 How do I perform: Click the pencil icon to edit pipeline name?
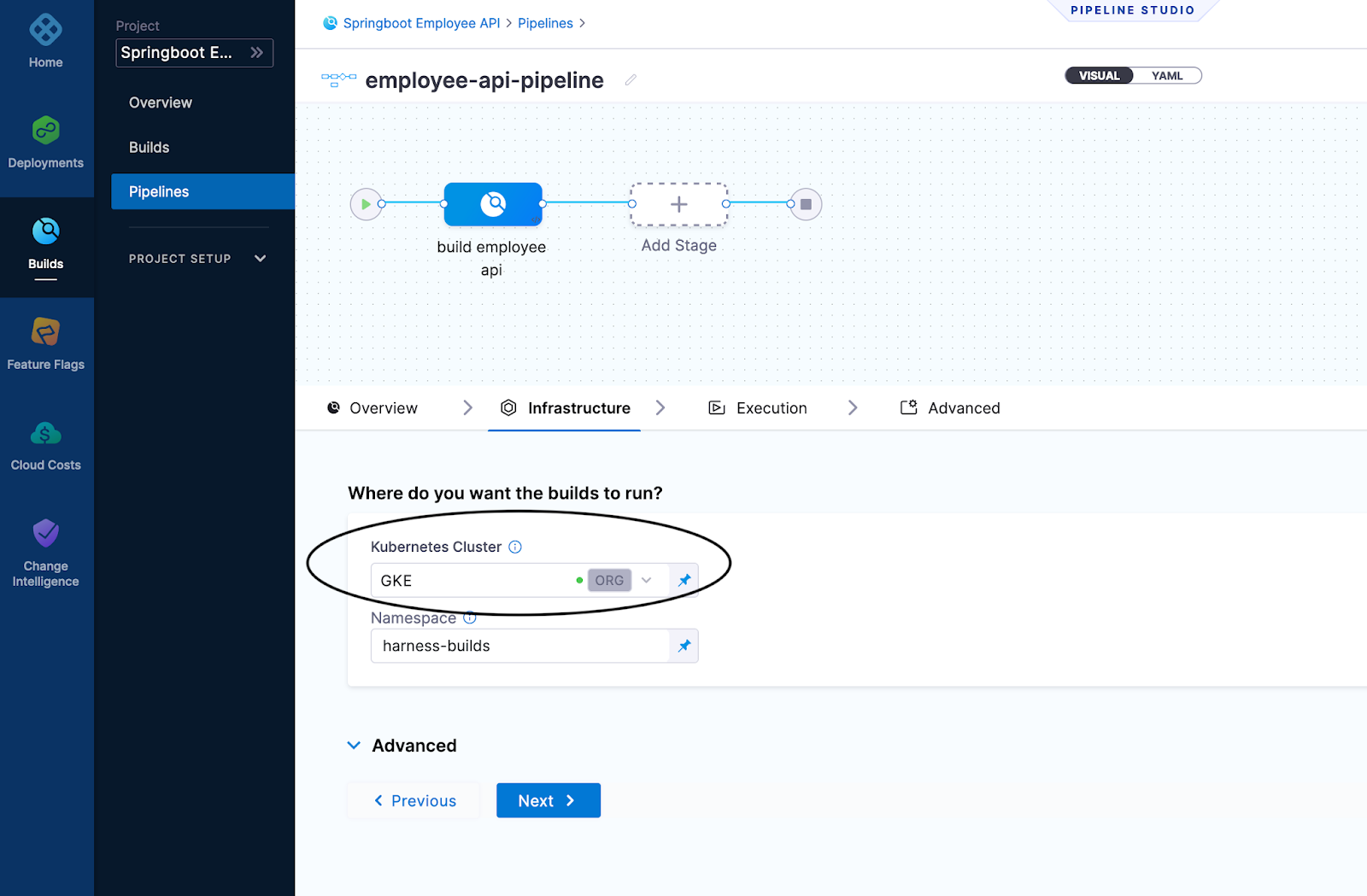(631, 79)
